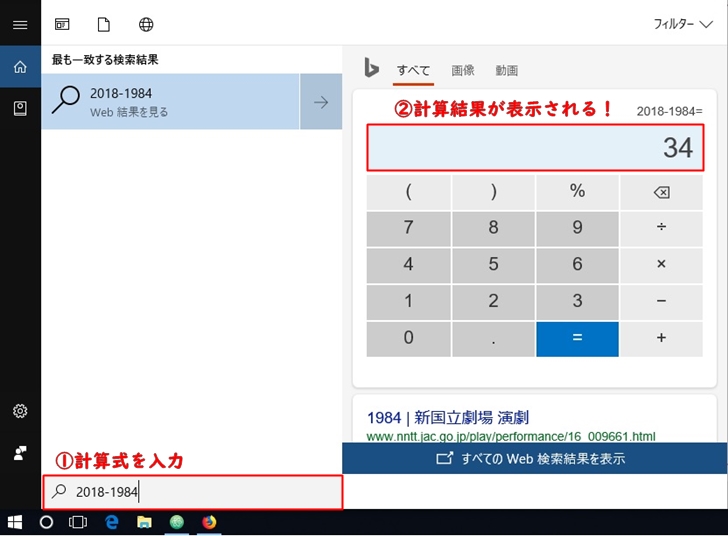
Task: Select the 2018-1984 best match result
Action: click(x=170, y=102)
